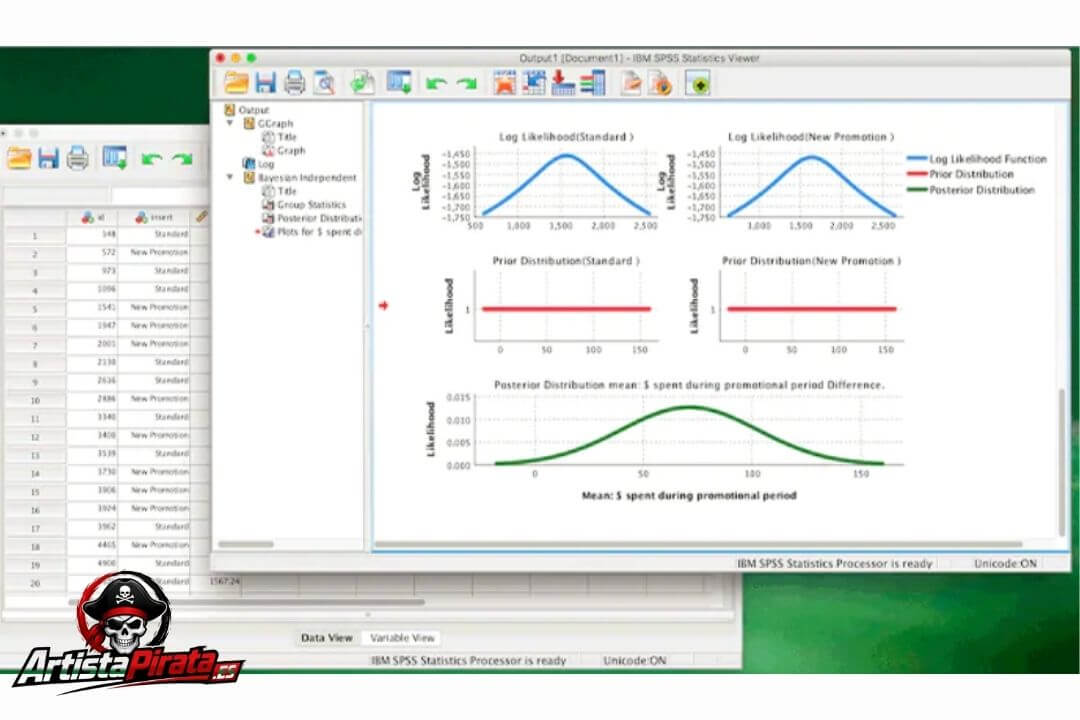
Task: Click Log Likelihood Function legend entry
Action: (977, 158)
